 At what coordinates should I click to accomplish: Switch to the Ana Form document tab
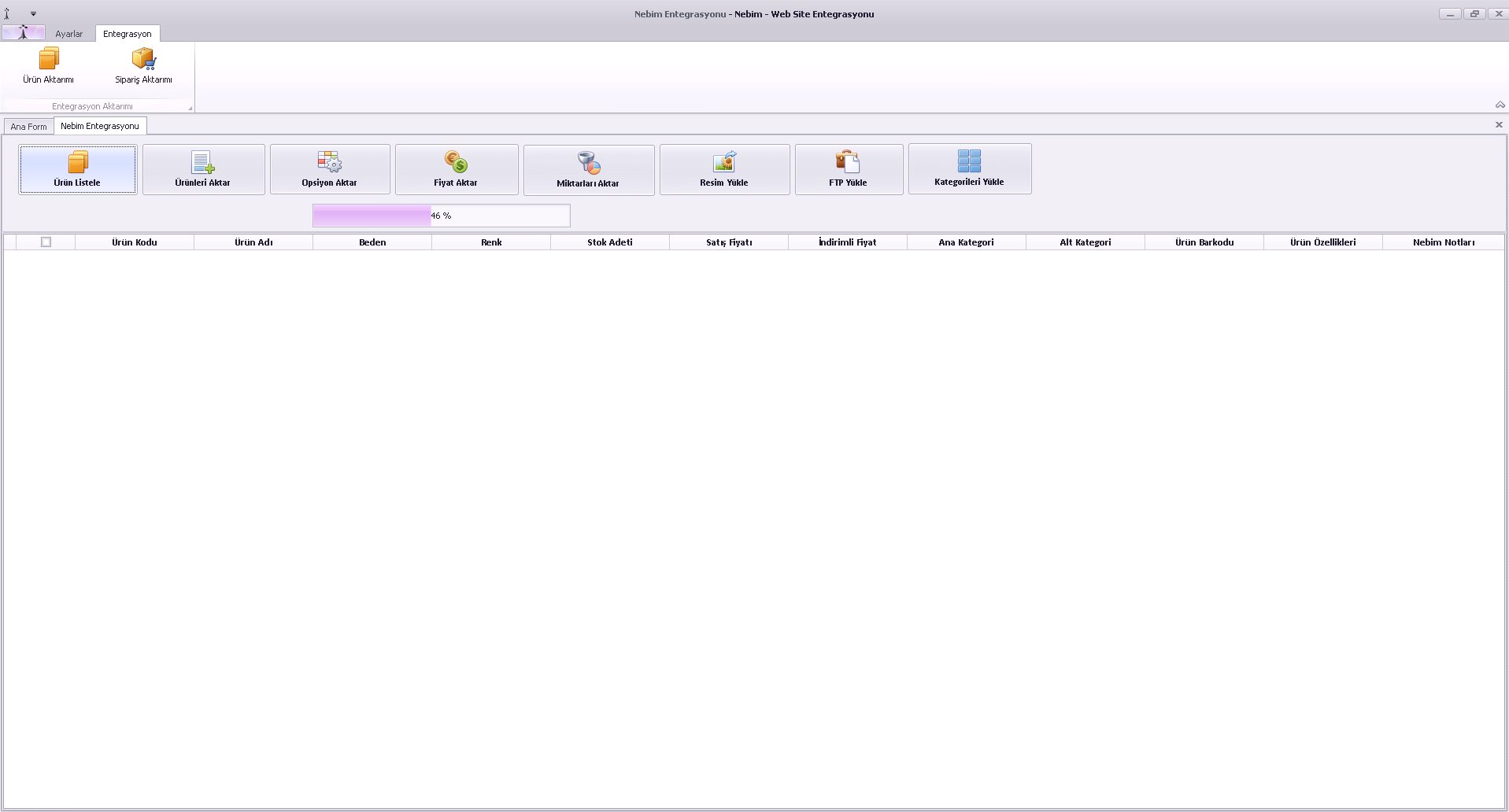coord(28,127)
